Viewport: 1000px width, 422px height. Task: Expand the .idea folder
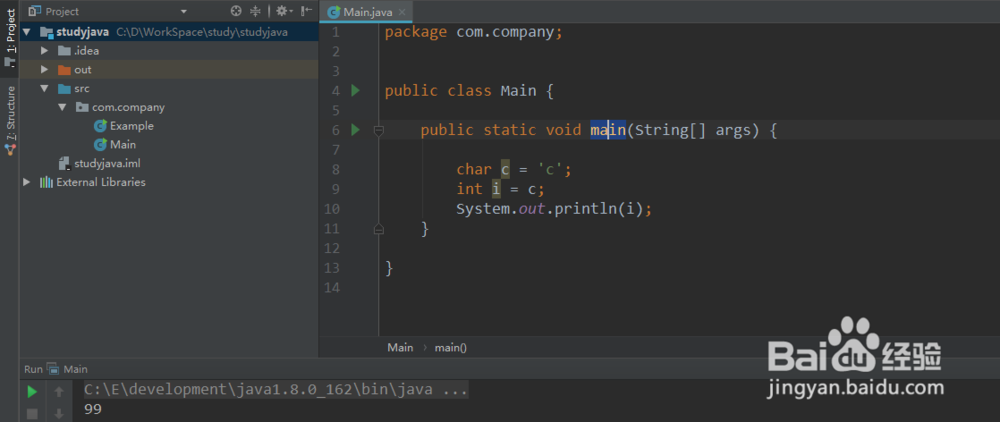coord(44,51)
